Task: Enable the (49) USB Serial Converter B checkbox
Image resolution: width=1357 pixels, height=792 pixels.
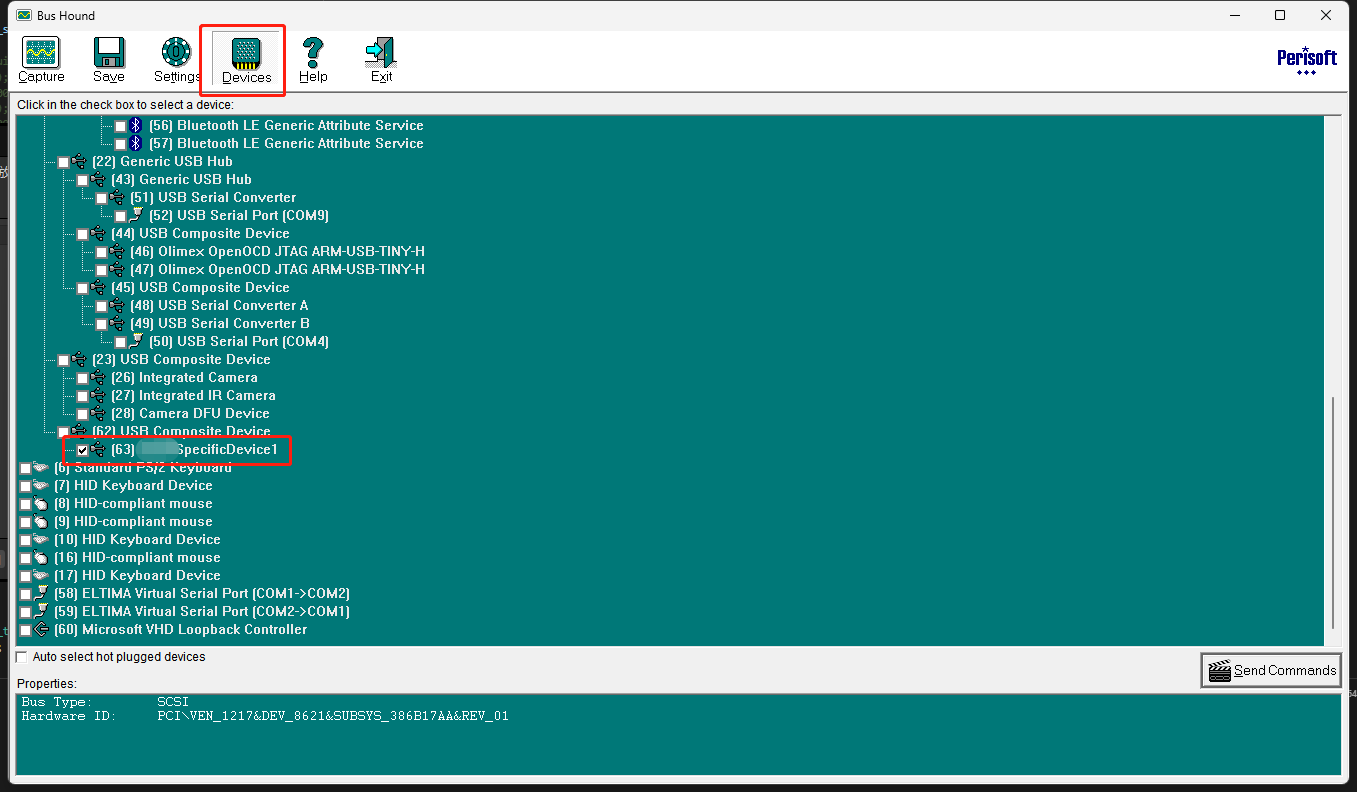Action: [x=101, y=324]
